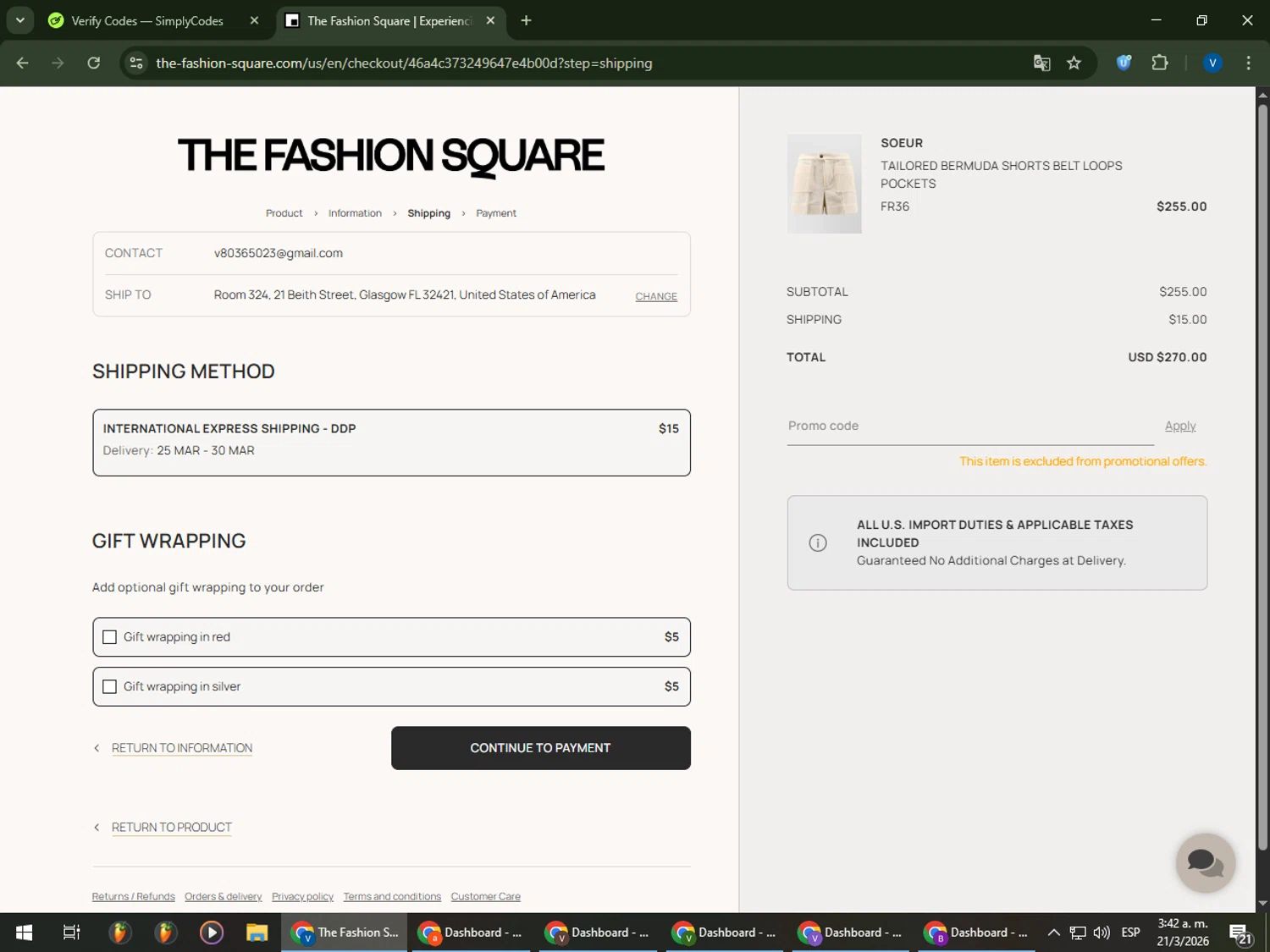Screen dimensions: 1270x952
Task: Click the Promo code input field
Action: point(970,426)
